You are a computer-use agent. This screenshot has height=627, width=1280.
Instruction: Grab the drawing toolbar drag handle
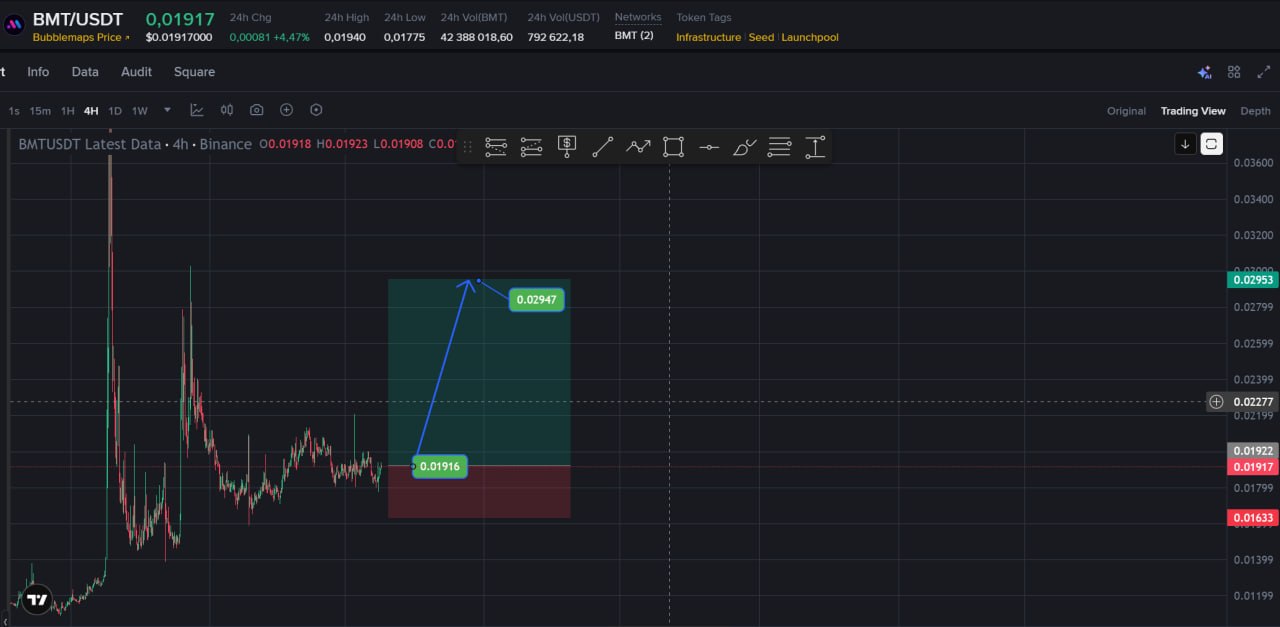coord(467,147)
